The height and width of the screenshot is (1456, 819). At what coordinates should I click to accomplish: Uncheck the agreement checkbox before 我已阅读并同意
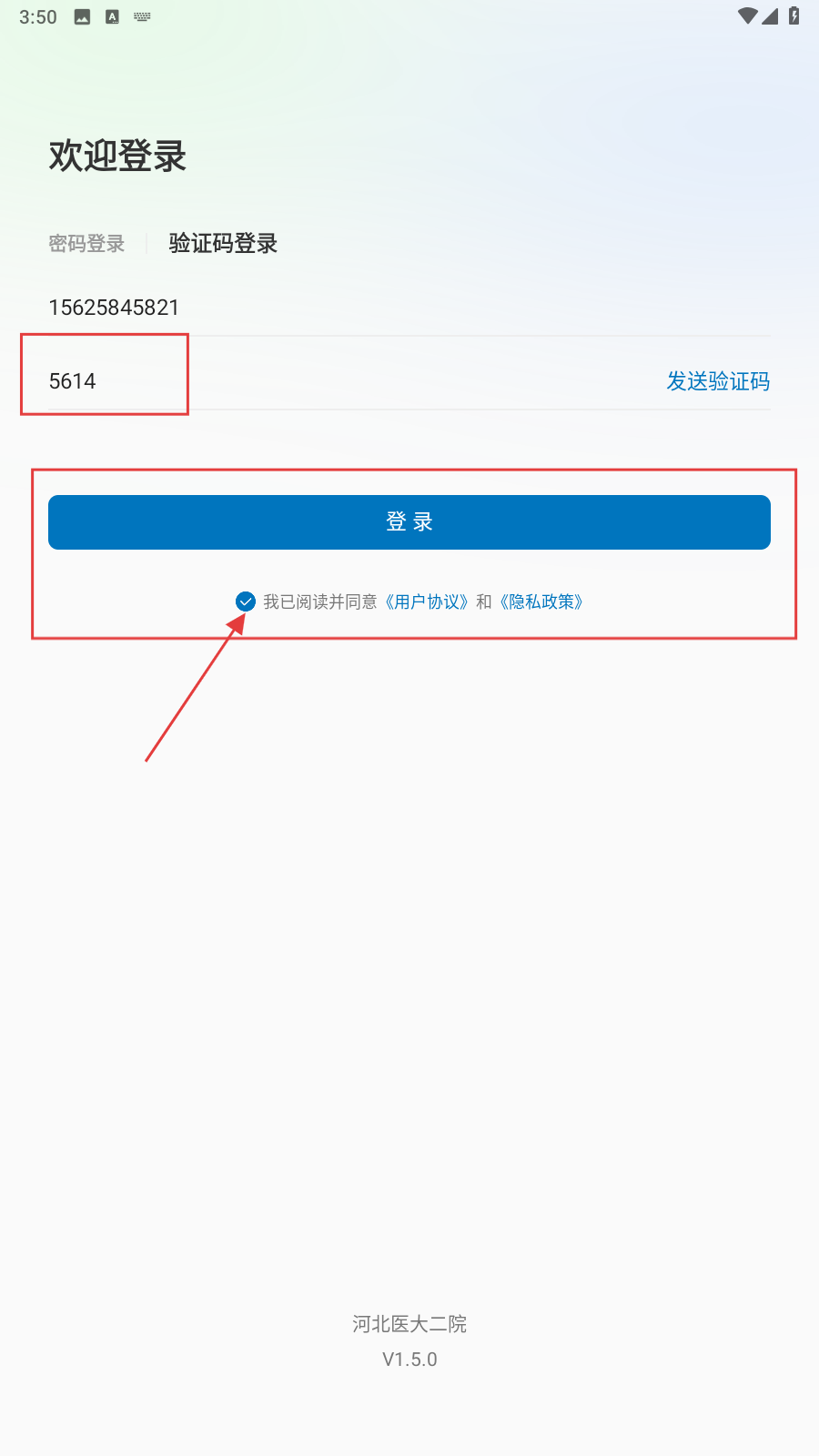point(246,602)
